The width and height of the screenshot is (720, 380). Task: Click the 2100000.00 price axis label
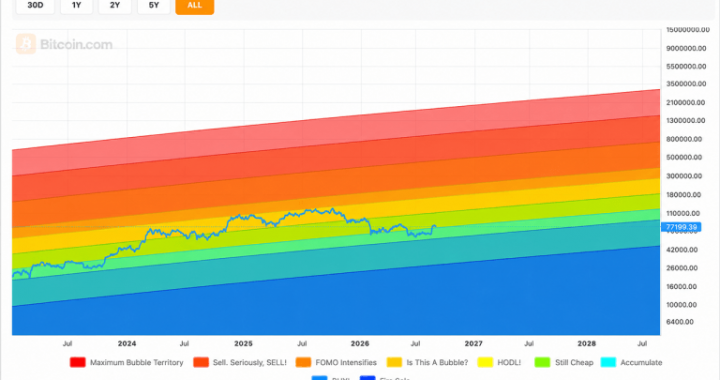686,103
